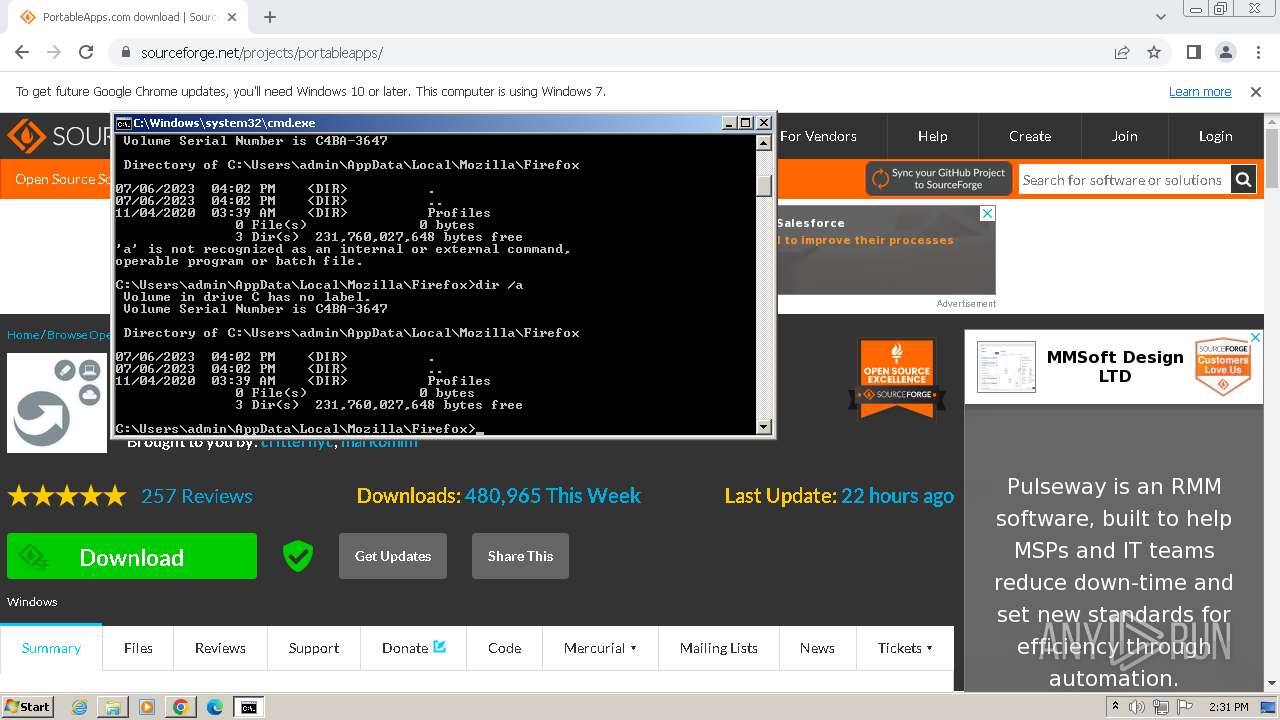This screenshot has height=720, width=1280.
Task: Open the Support tab
Action: [x=314, y=648]
